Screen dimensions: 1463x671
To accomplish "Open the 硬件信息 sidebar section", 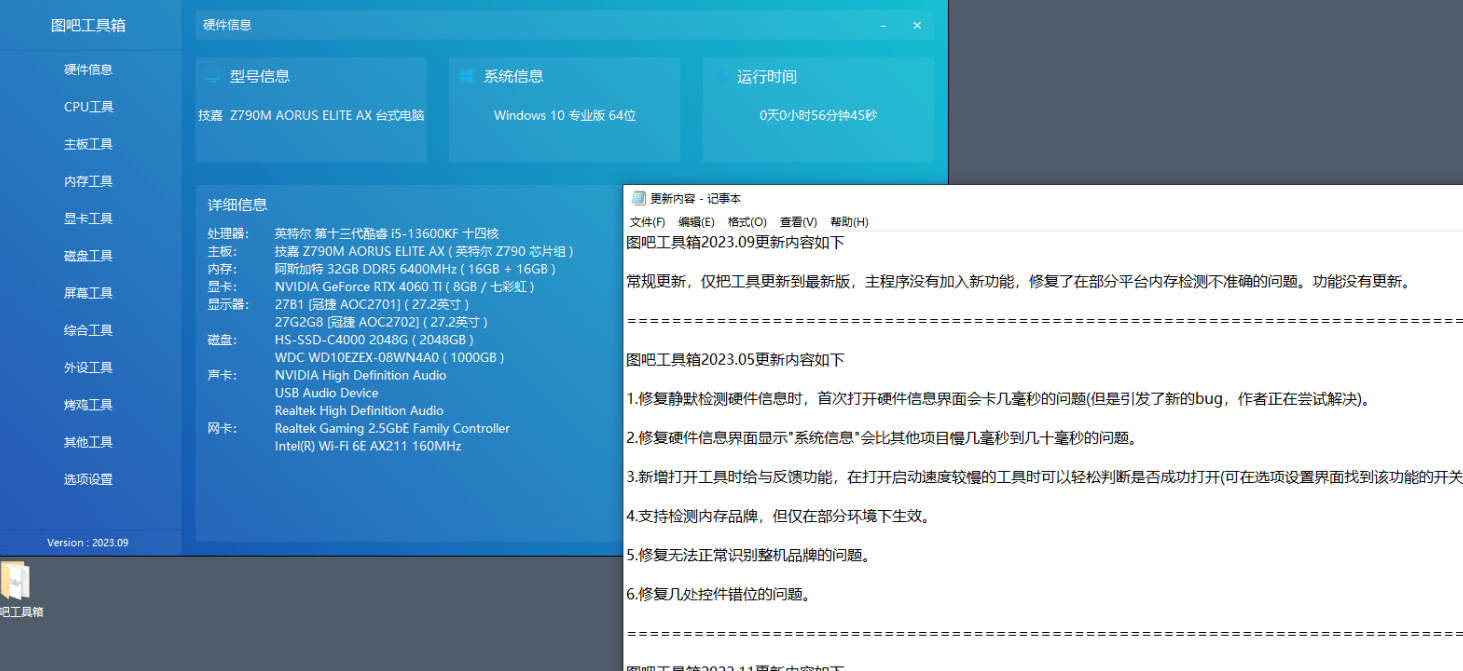I will click(88, 70).
